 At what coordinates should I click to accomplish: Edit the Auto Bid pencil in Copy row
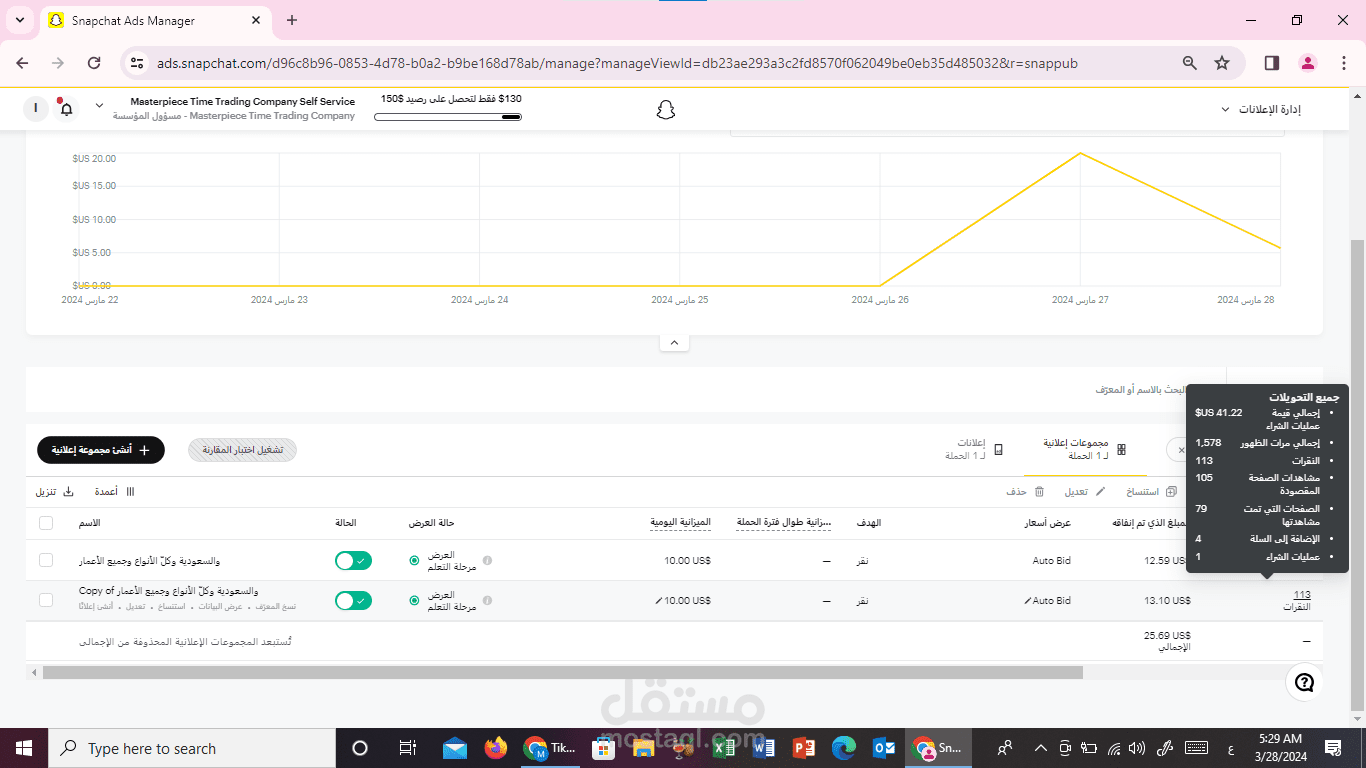[1027, 601]
